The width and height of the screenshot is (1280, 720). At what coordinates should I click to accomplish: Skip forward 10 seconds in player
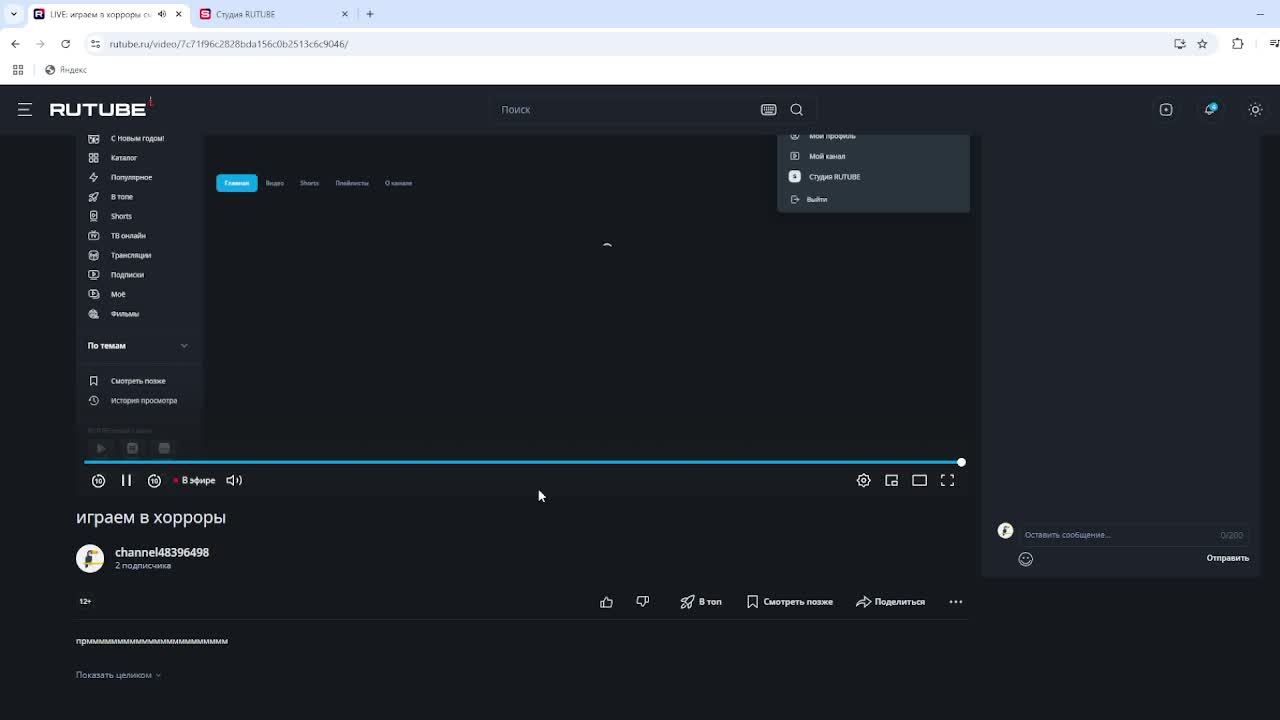(x=154, y=481)
